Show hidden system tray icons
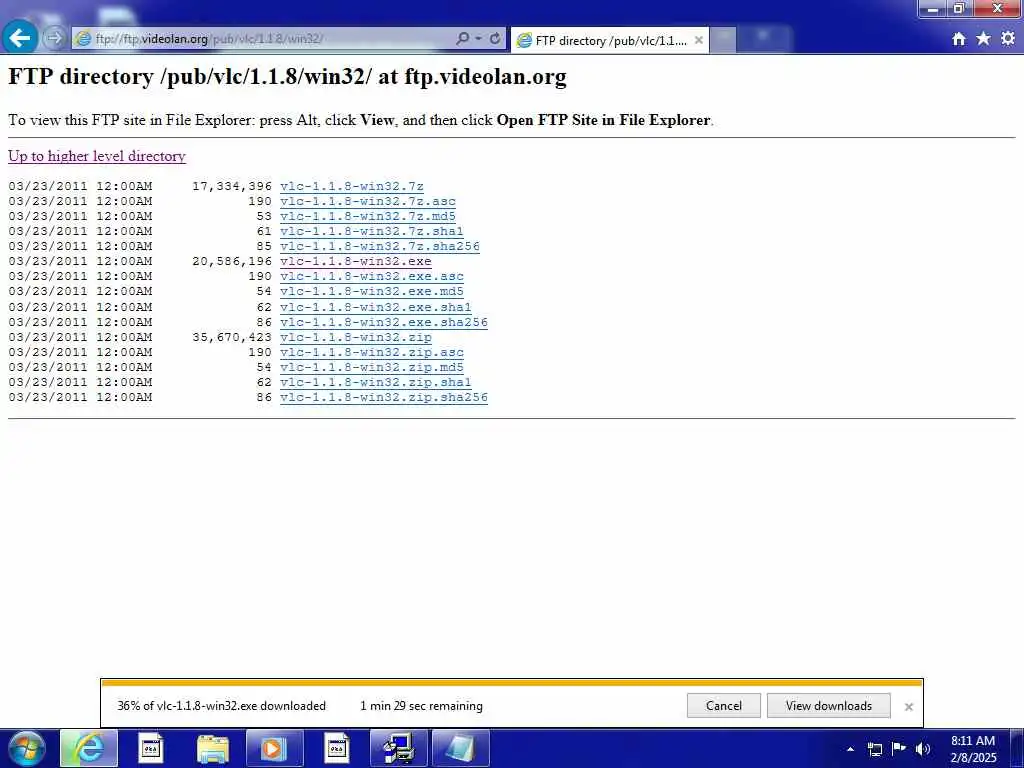 850,749
